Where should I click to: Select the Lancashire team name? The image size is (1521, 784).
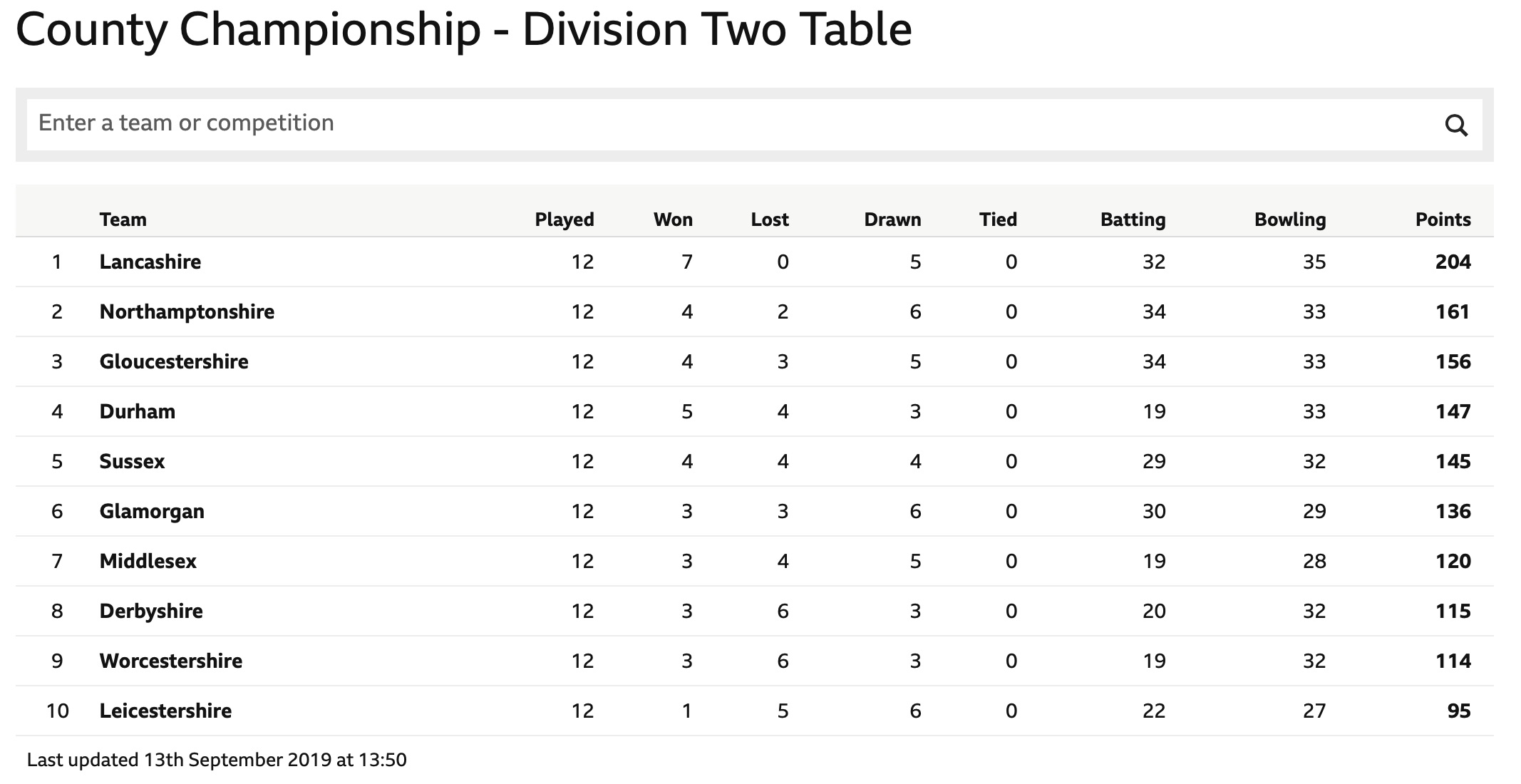click(x=150, y=262)
